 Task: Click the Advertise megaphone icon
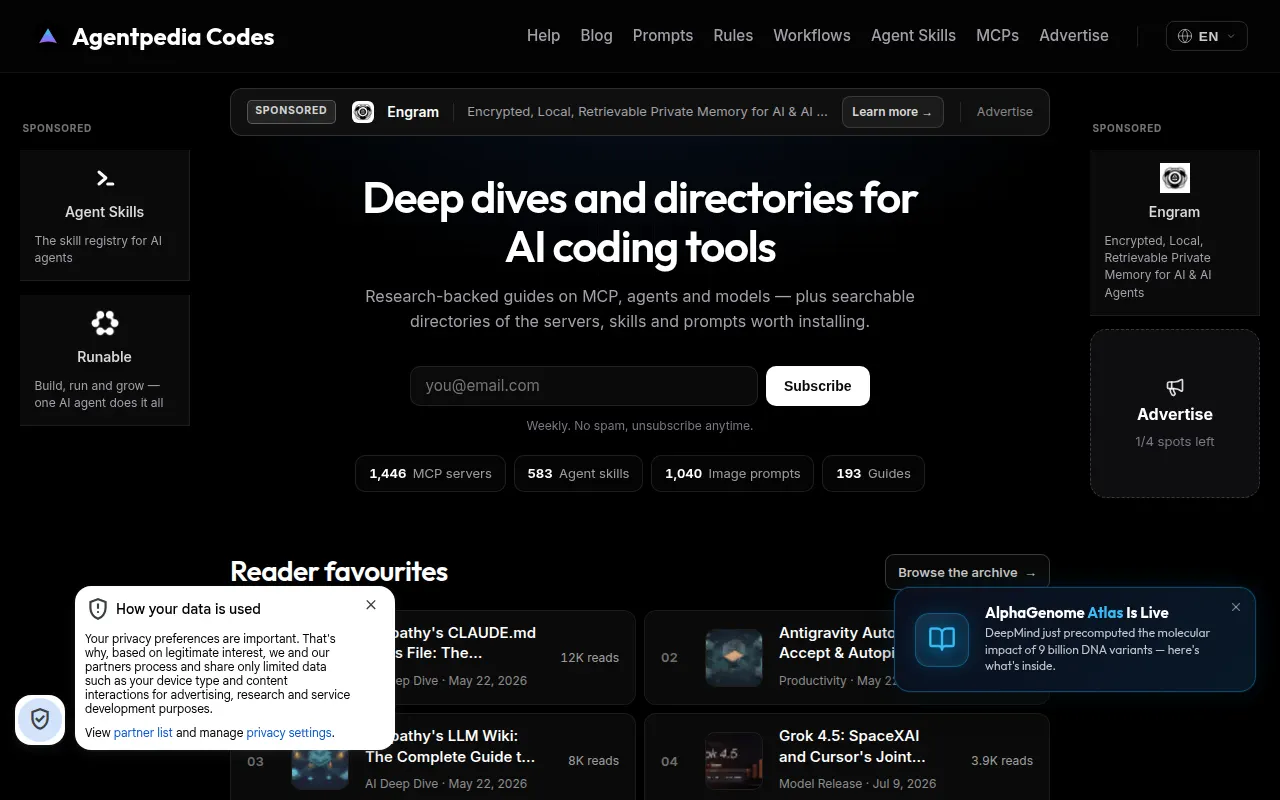(x=1175, y=387)
